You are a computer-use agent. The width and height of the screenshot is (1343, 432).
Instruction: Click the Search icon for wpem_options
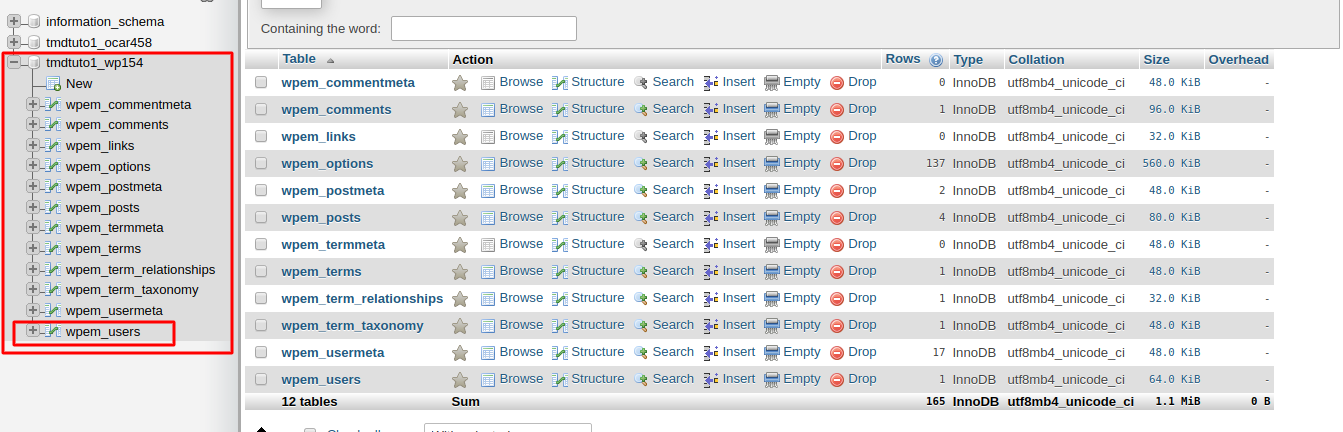[x=641, y=164]
